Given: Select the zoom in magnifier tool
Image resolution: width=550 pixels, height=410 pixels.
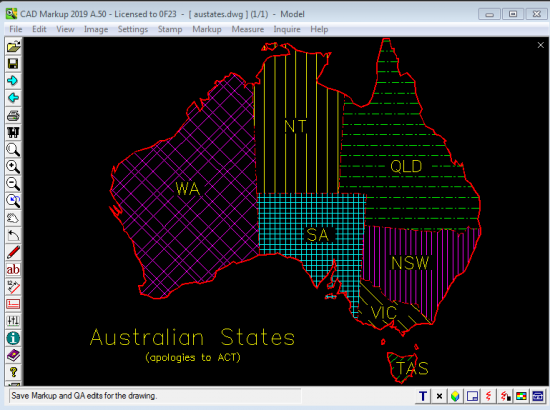Looking at the screenshot, I should pos(13,167).
